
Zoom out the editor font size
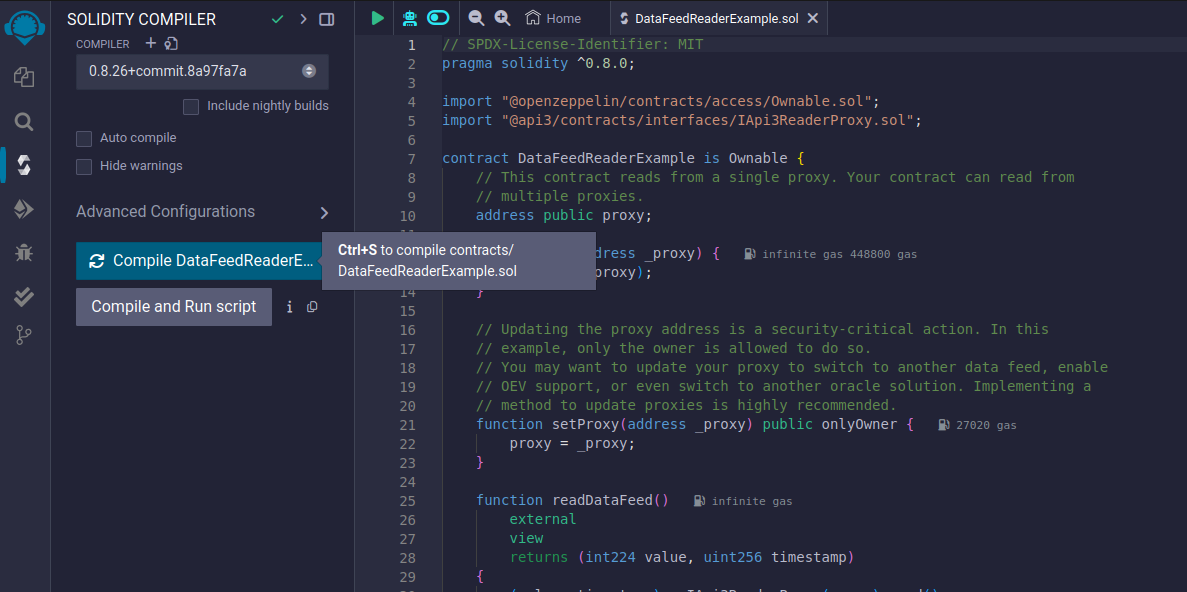[x=476, y=18]
